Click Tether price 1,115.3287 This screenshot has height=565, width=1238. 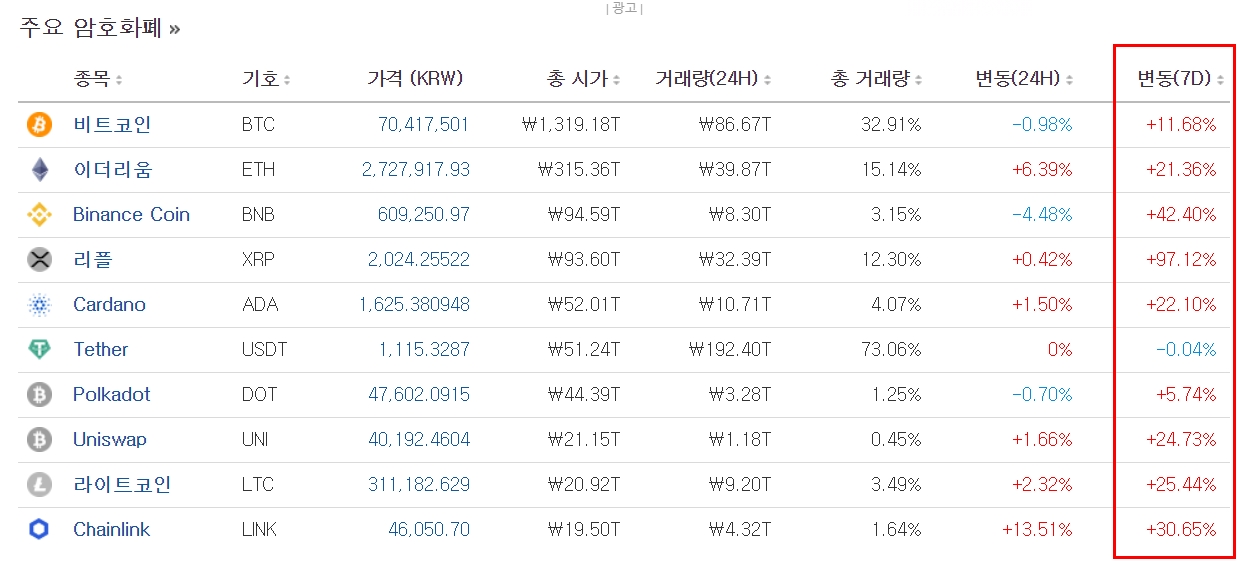click(424, 350)
